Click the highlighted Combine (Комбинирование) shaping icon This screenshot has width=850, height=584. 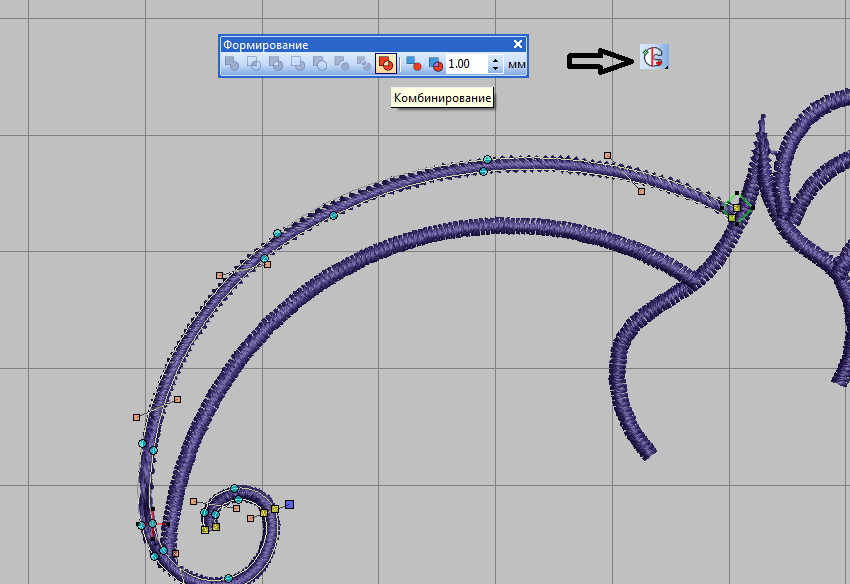[x=385, y=64]
